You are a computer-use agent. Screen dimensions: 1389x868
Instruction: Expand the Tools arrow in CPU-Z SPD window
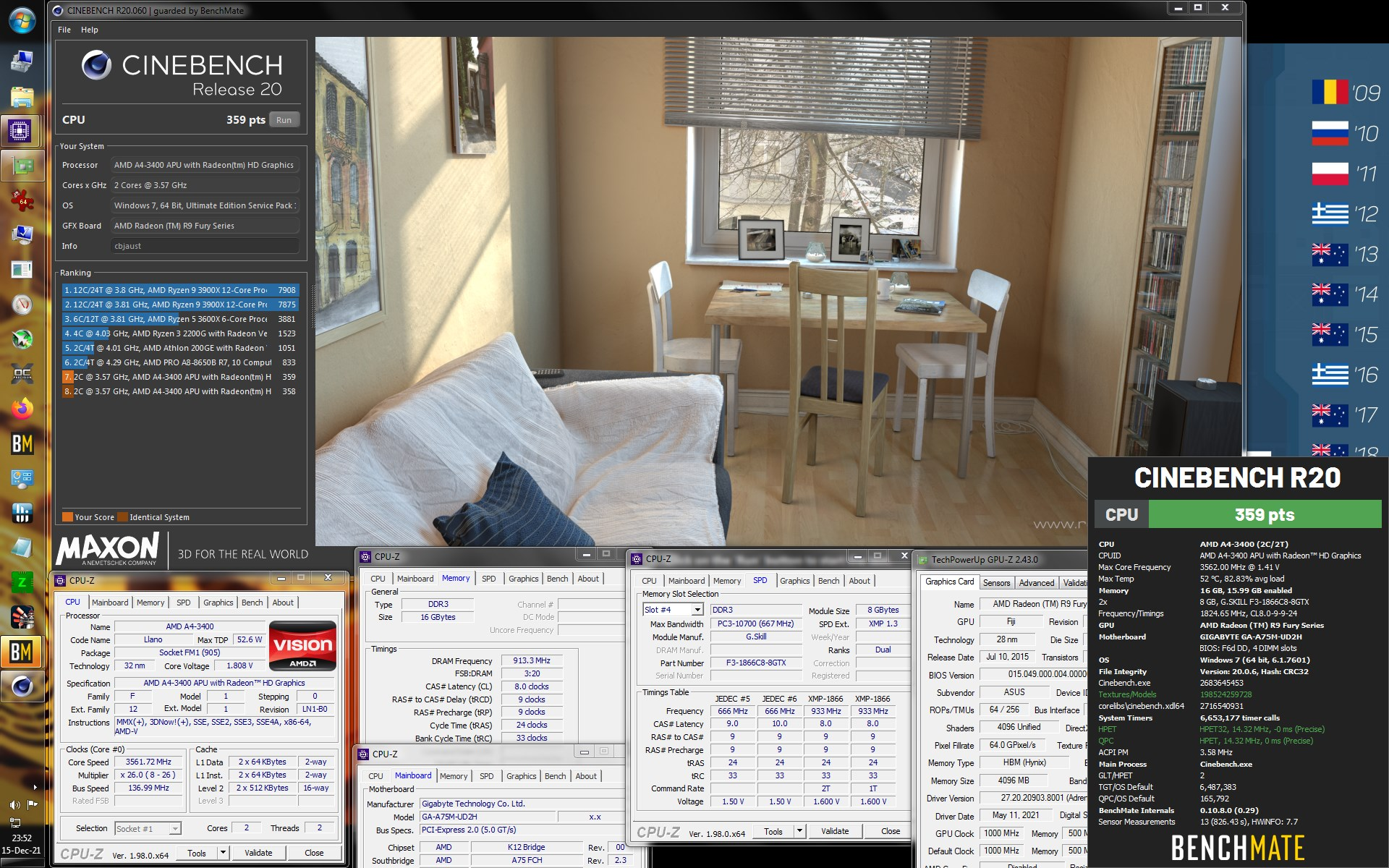pos(799,831)
